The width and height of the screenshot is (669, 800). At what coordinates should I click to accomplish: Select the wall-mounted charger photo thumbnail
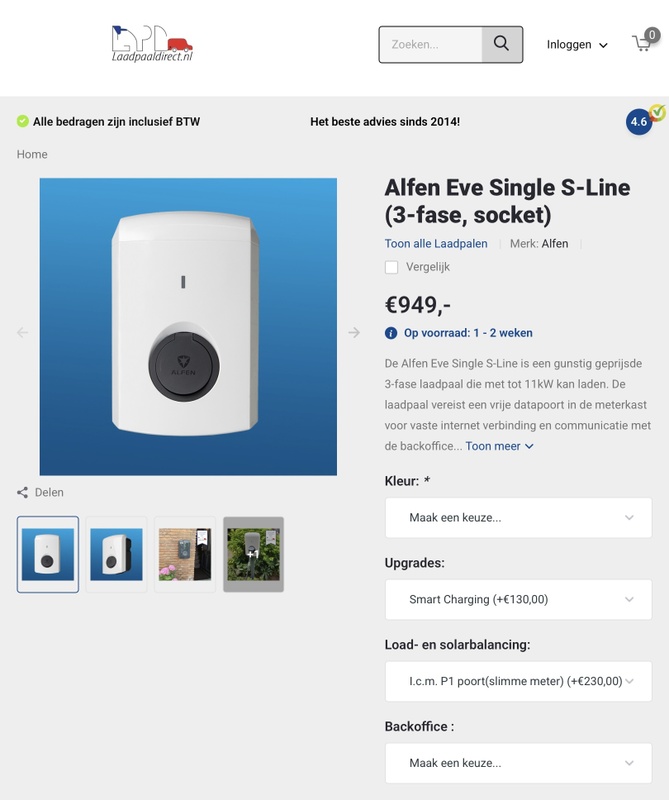pyautogui.click(x=185, y=554)
